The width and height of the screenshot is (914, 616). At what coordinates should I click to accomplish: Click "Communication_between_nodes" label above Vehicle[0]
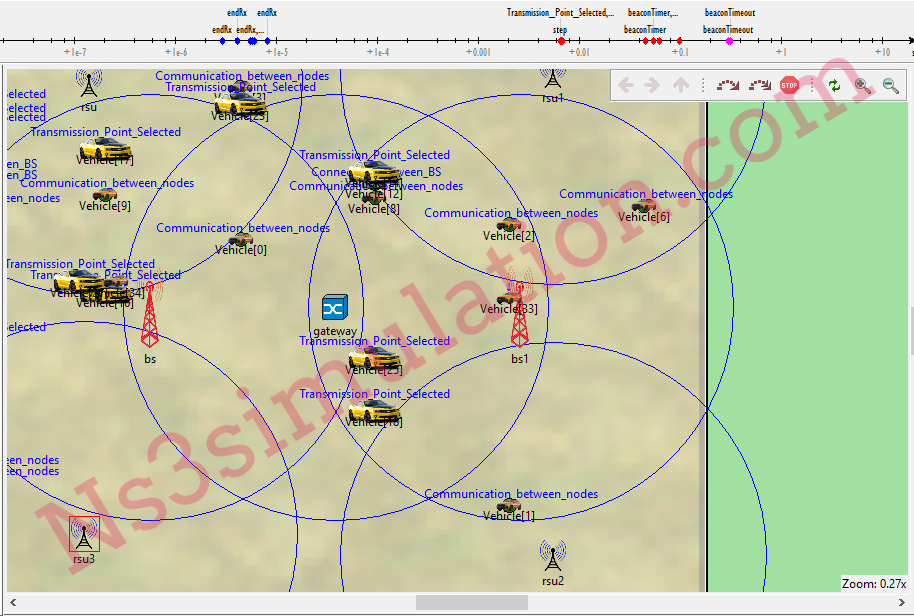coord(243,228)
